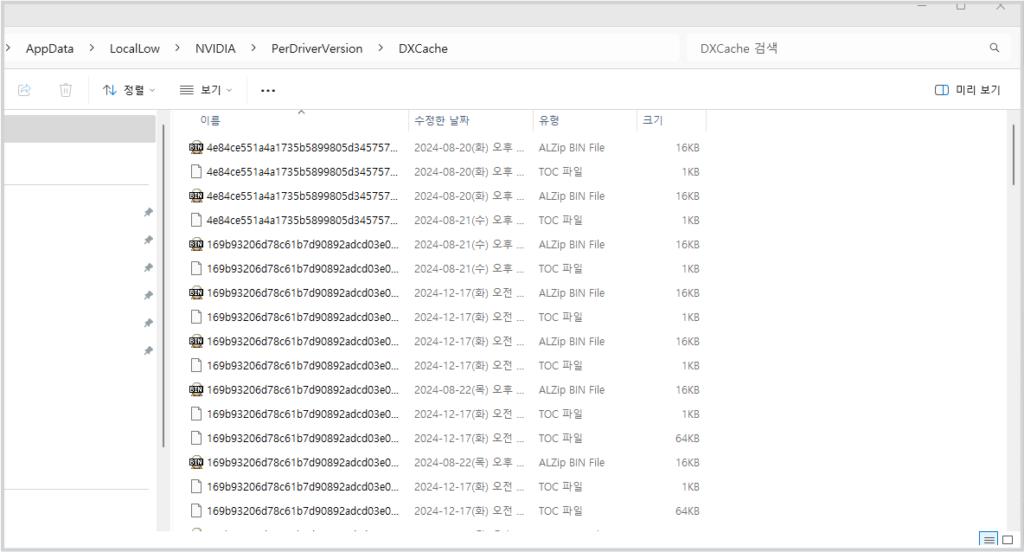Go to AppData in the breadcrumb
The width and height of the screenshot is (1024, 552).
pyautogui.click(x=50, y=48)
